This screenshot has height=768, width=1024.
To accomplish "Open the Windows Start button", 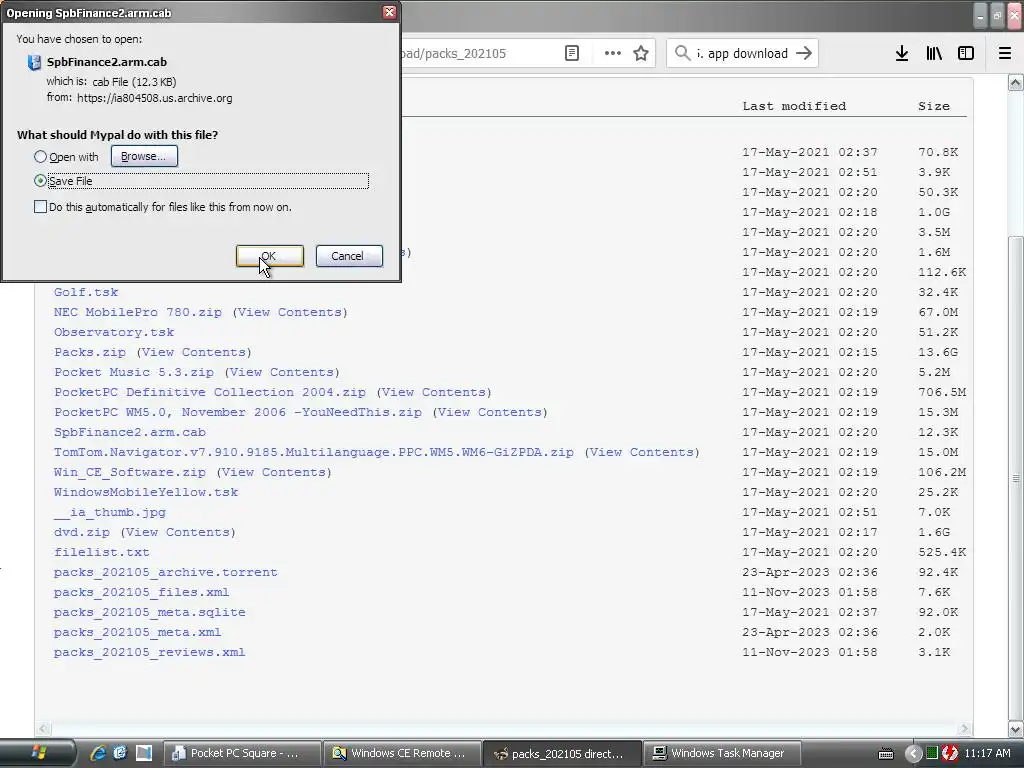I will coord(38,753).
